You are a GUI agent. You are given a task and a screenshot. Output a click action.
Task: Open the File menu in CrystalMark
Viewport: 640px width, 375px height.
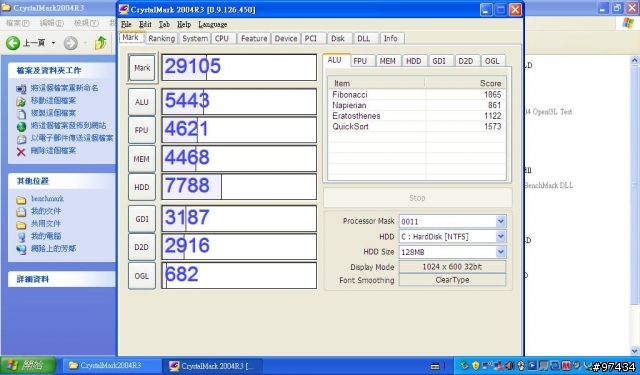[126, 24]
